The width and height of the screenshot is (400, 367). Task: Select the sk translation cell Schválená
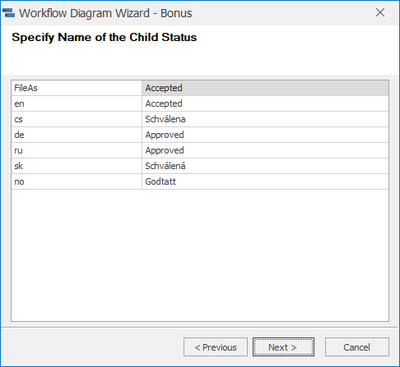click(265, 166)
